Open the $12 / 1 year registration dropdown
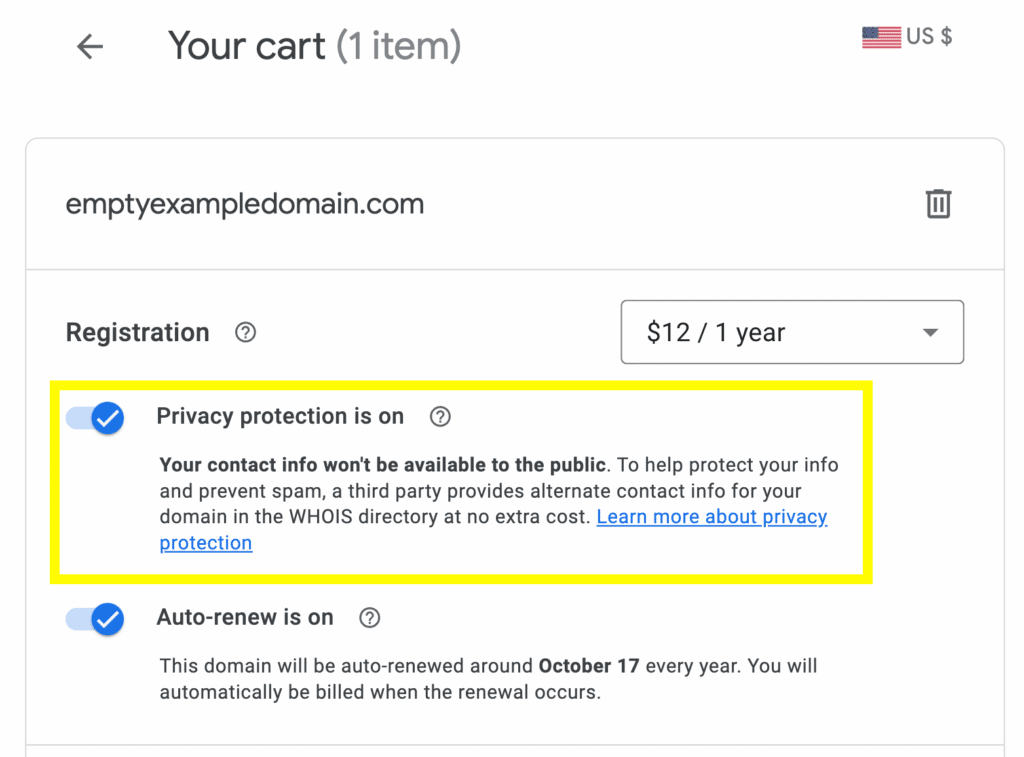1024x757 pixels. pos(792,332)
